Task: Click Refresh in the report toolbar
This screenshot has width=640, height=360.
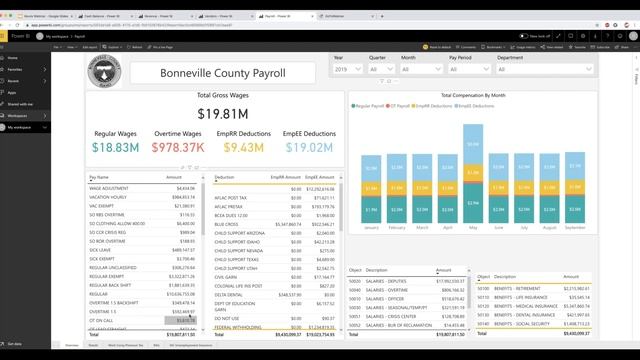Action: (135, 47)
